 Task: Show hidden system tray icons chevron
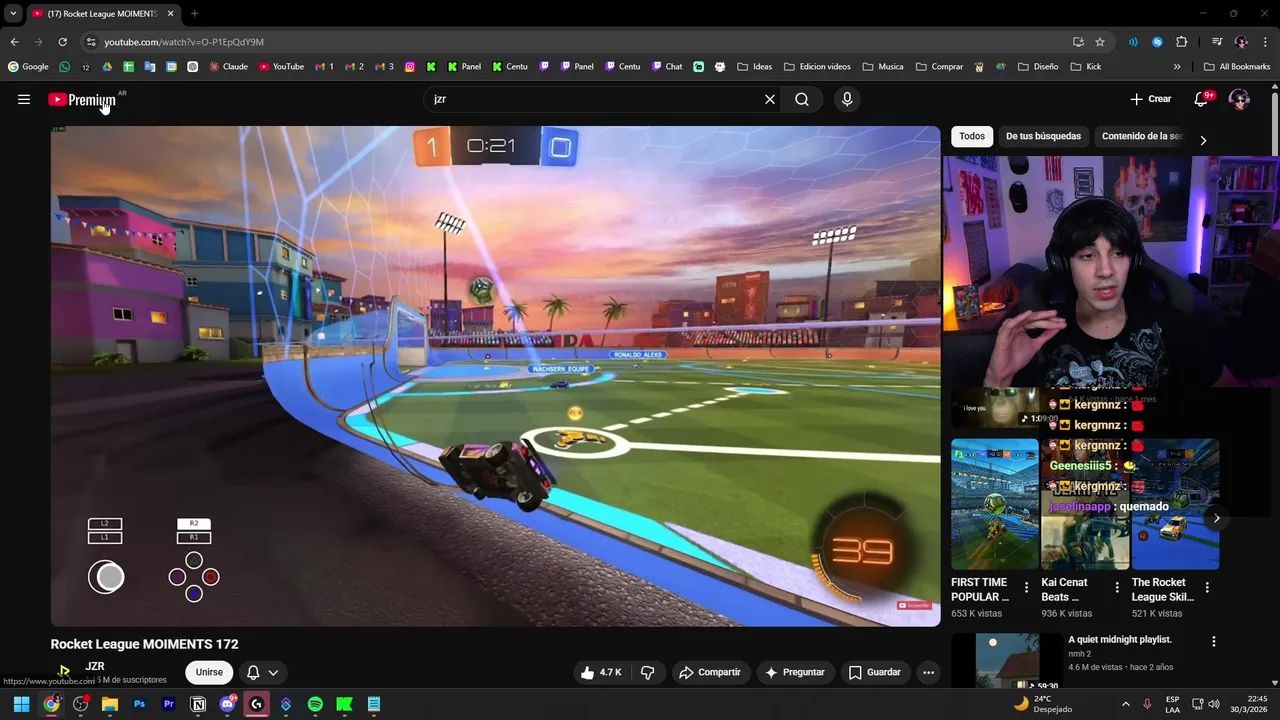(x=1126, y=704)
